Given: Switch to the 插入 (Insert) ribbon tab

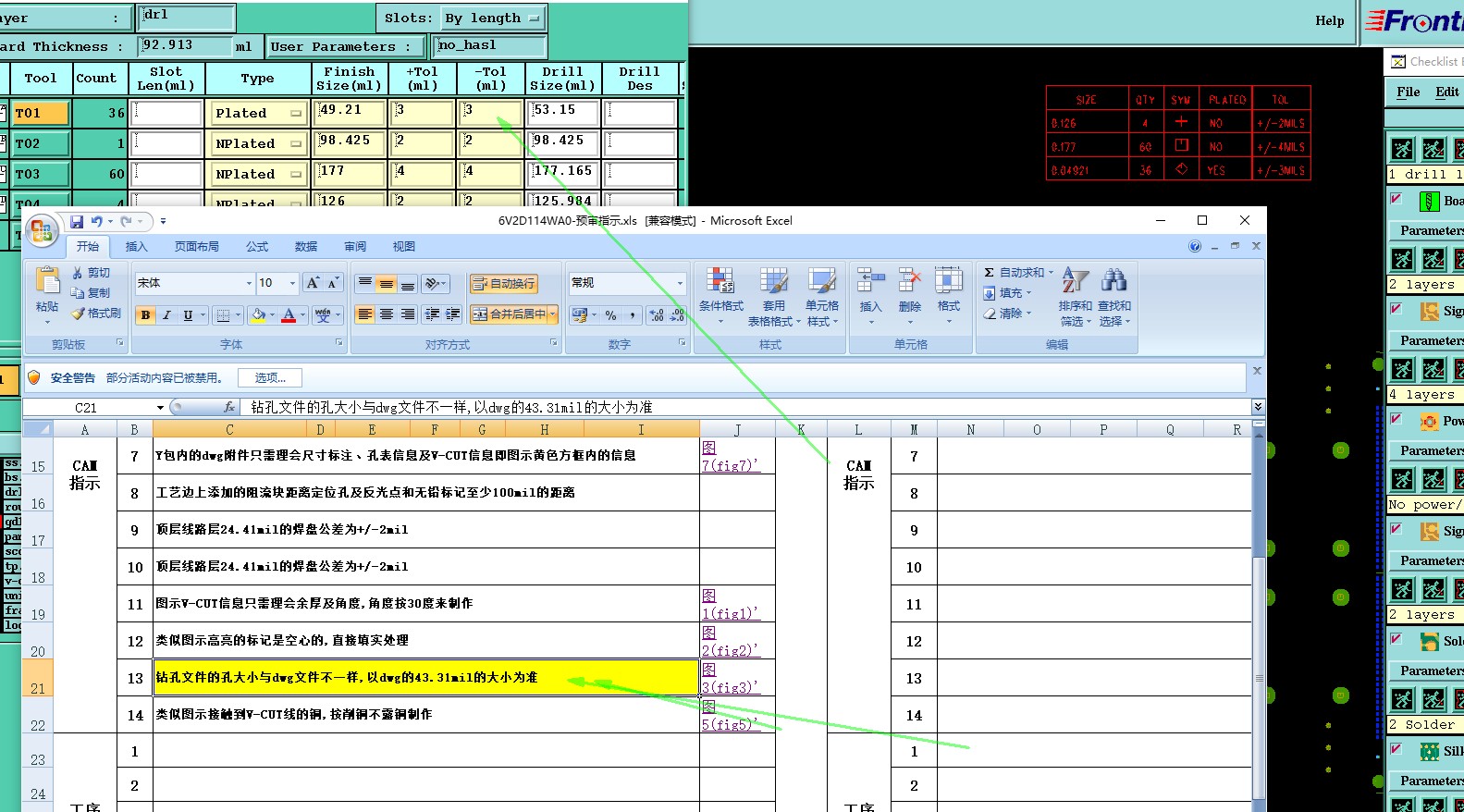Looking at the screenshot, I should point(136,247).
